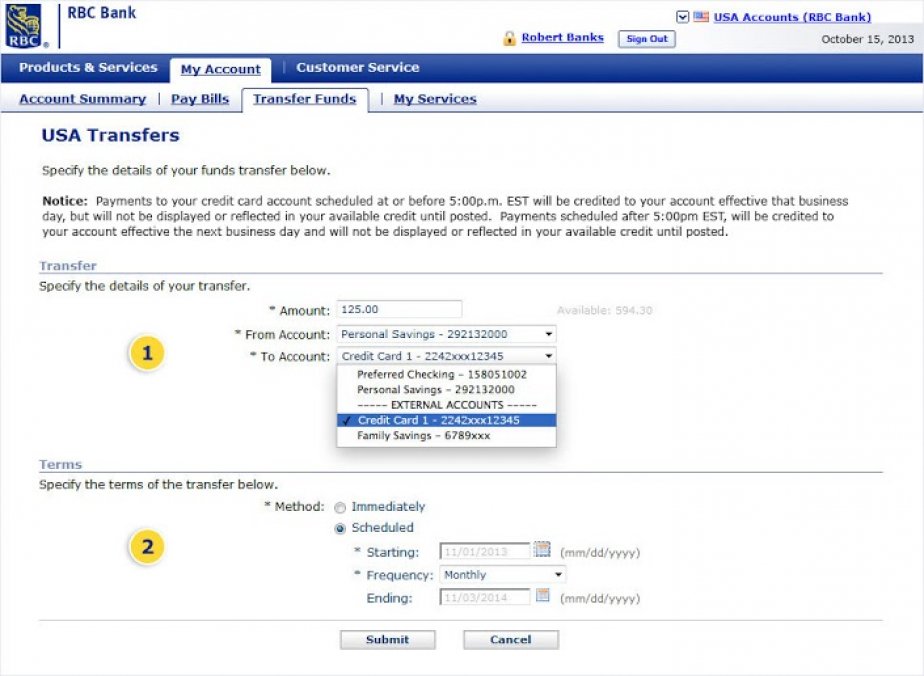
Task: Click the RBC lion shield logo
Action: [x=24, y=25]
